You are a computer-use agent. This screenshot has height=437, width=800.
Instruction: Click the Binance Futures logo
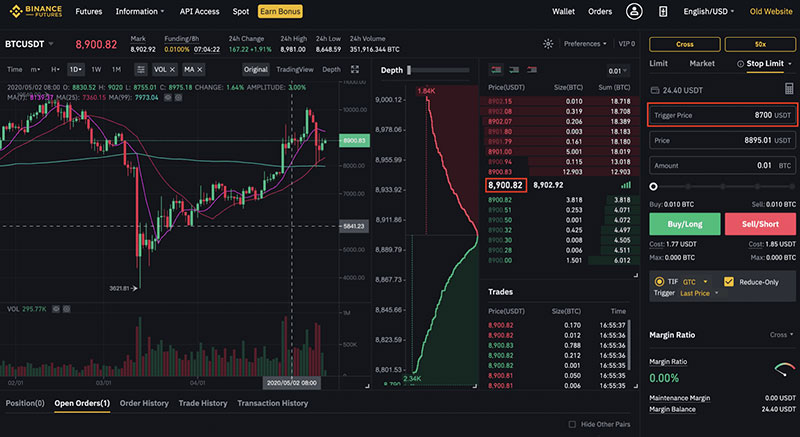pyautogui.click(x=32, y=12)
